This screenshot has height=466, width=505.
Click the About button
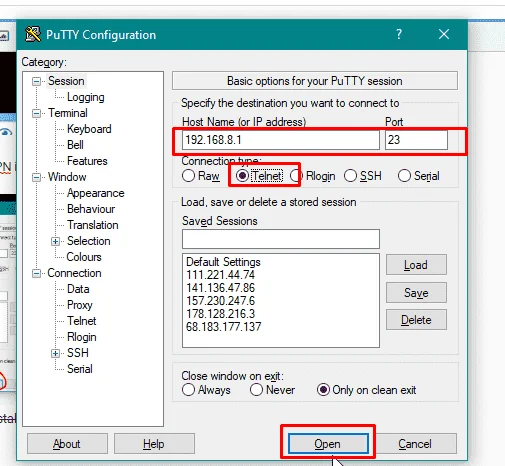point(67,444)
